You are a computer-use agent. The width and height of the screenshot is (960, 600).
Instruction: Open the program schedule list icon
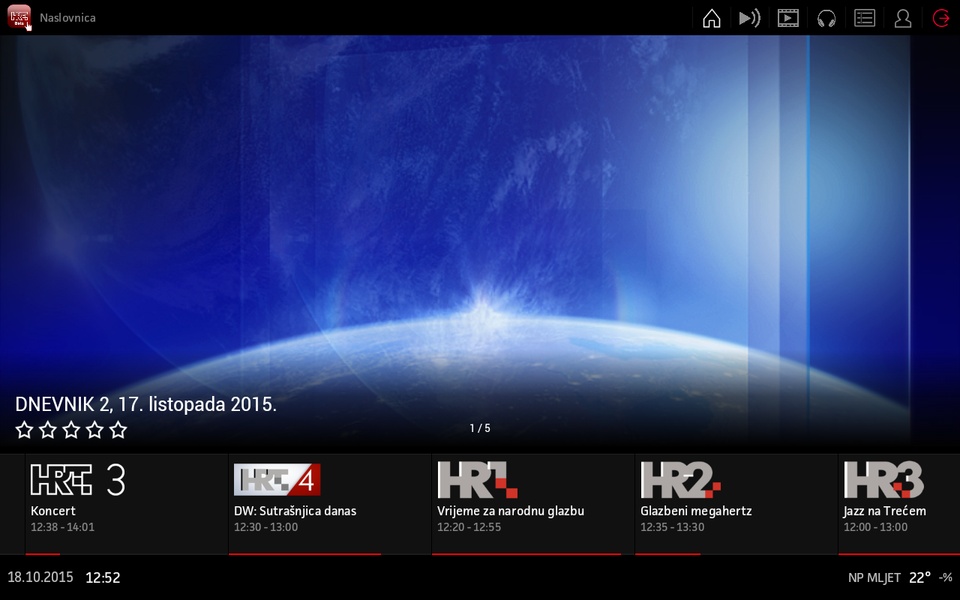(x=864, y=18)
